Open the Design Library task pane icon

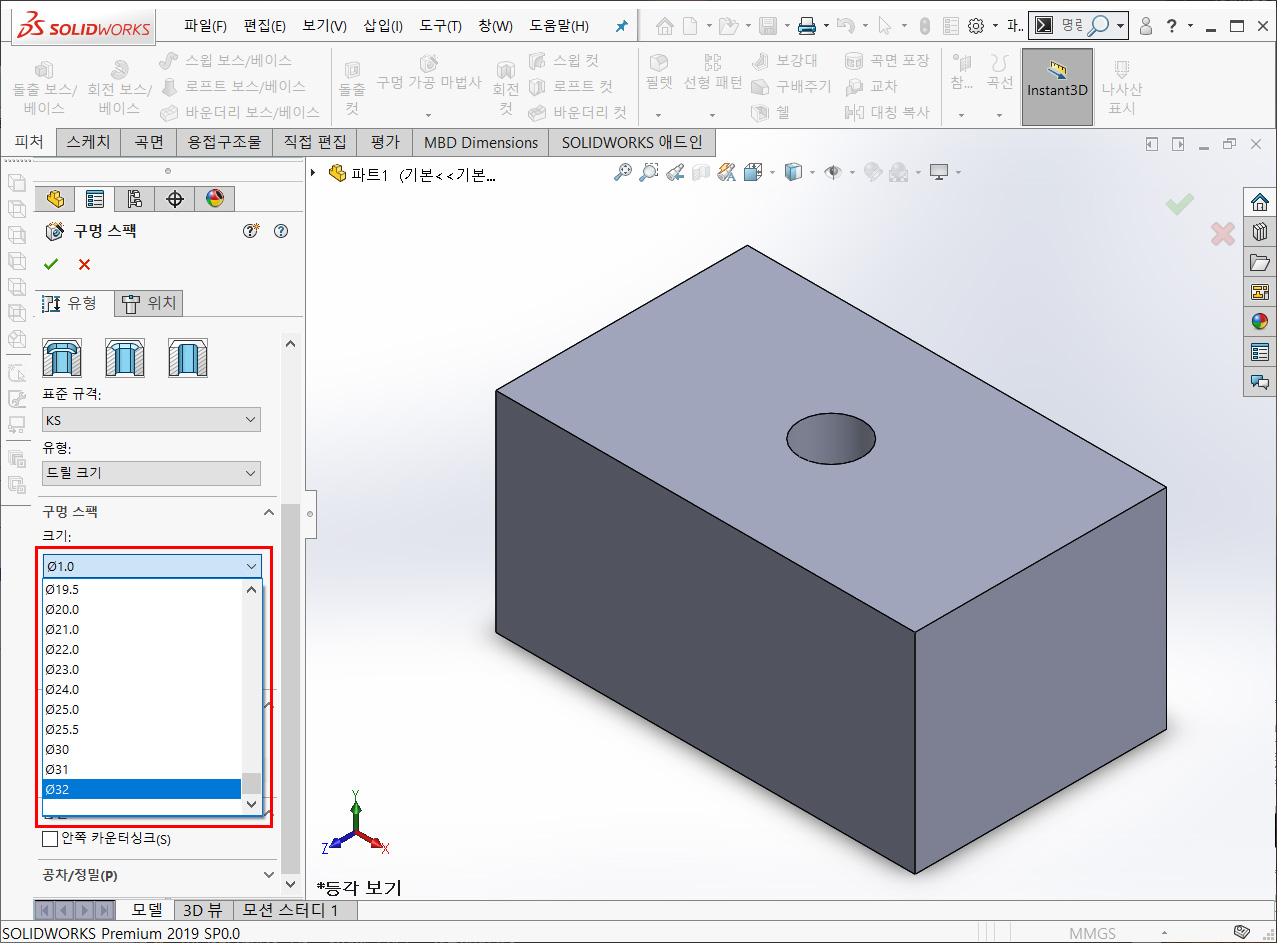coord(1259,232)
